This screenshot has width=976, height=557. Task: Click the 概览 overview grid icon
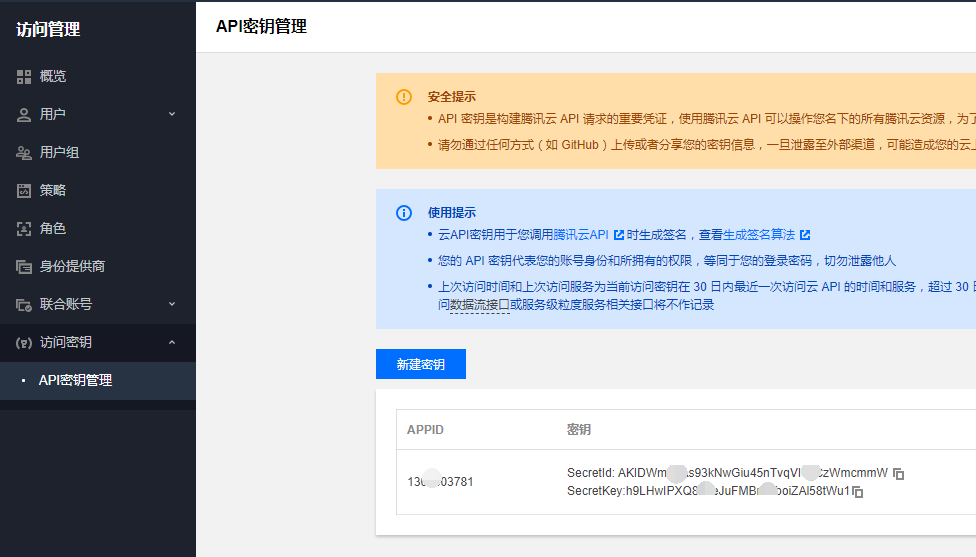point(24,76)
